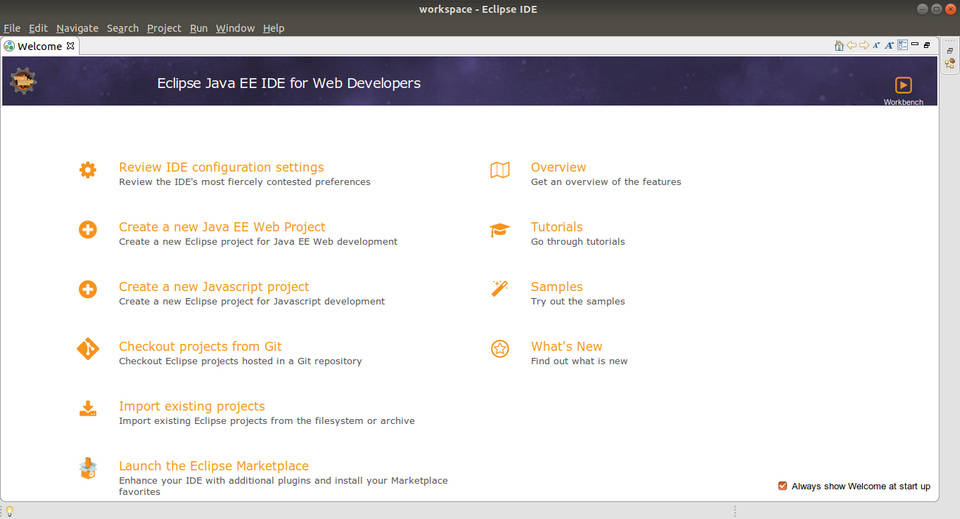Launch the Eclipse Marketplace link
The width and height of the screenshot is (960, 519).
tap(213, 466)
